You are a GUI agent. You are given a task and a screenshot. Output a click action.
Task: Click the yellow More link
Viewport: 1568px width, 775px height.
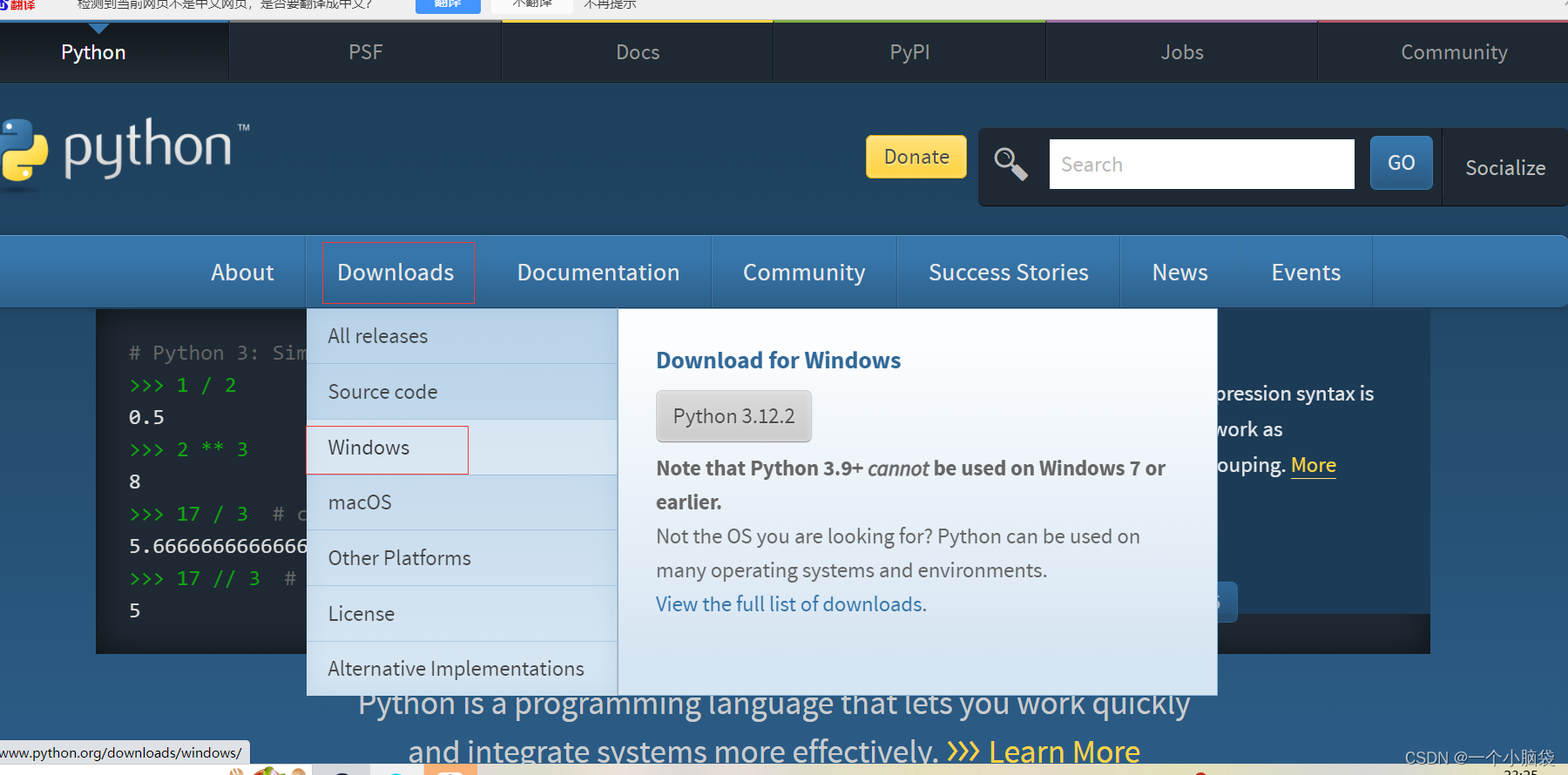(x=1314, y=465)
